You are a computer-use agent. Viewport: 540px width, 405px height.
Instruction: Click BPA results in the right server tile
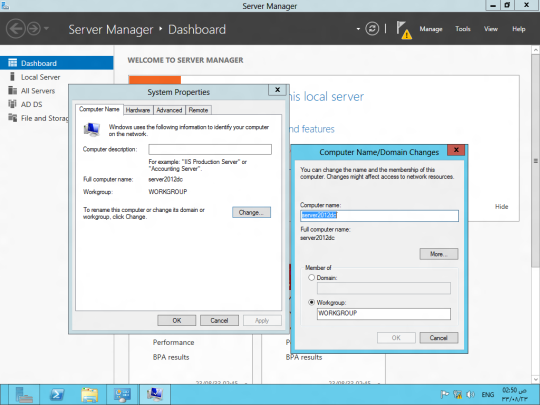(304, 357)
